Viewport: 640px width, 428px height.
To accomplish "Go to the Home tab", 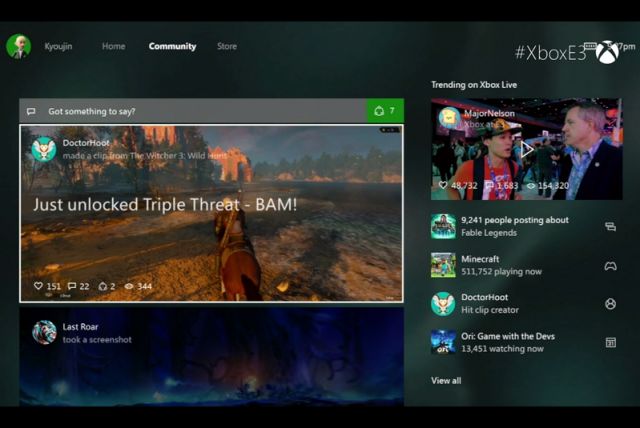I will point(113,46).
